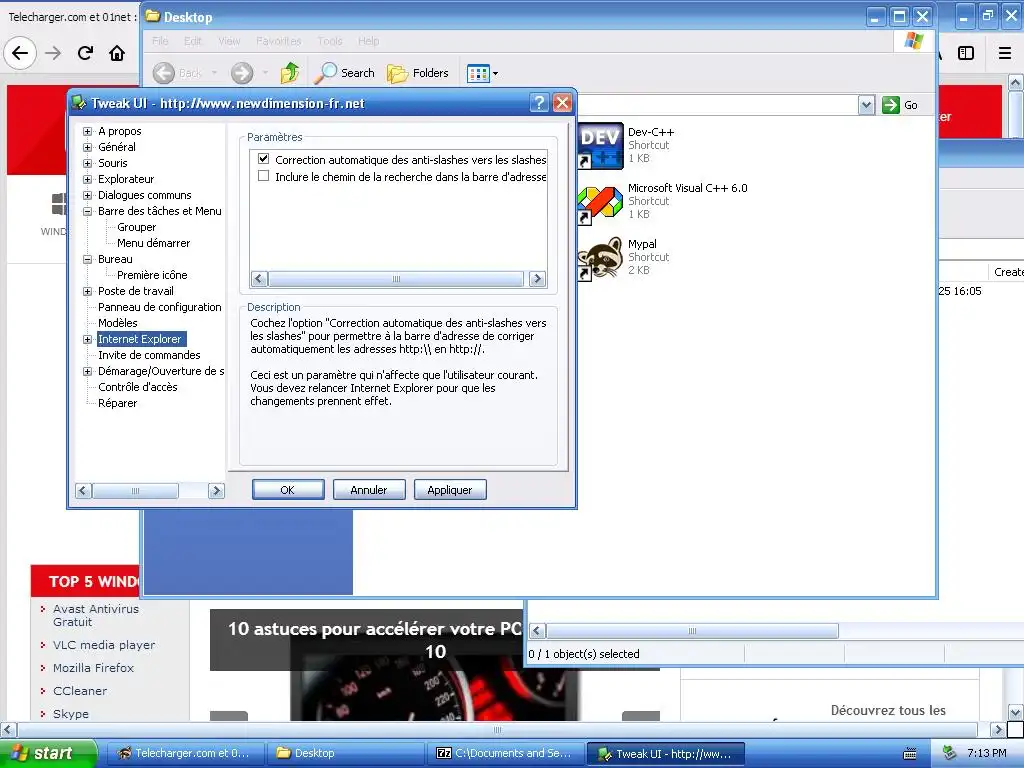
Task: Select Invite de commandes tree item
Action: click(149, 355)
